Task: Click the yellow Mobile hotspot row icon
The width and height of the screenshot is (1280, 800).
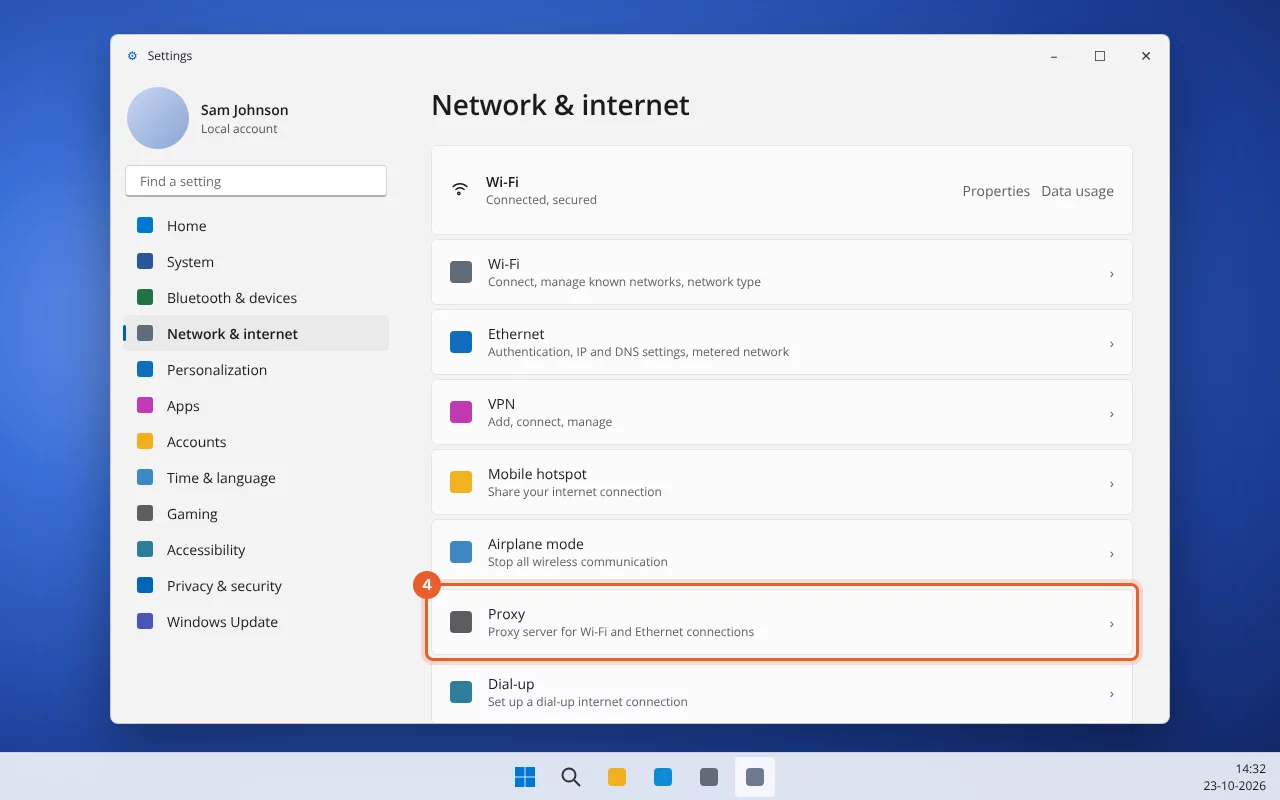Action: click(461, 482)
